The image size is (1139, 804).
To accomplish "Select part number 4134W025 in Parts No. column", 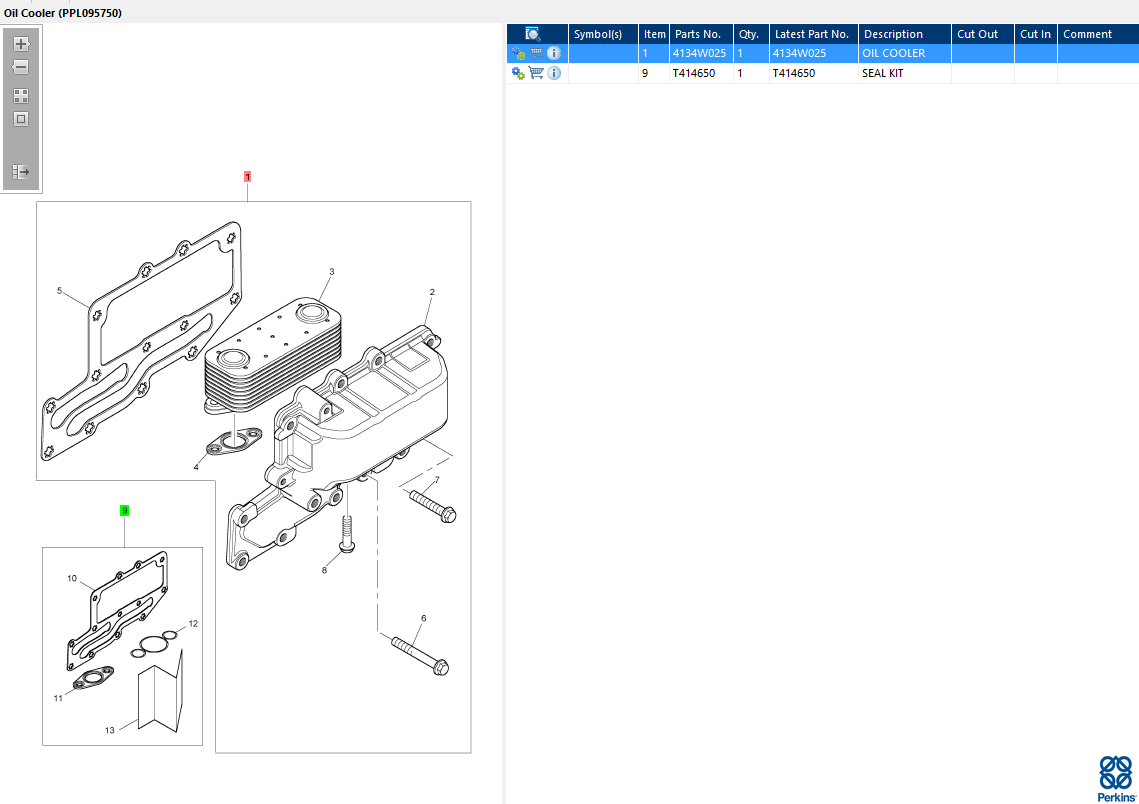I will point(700,53).
